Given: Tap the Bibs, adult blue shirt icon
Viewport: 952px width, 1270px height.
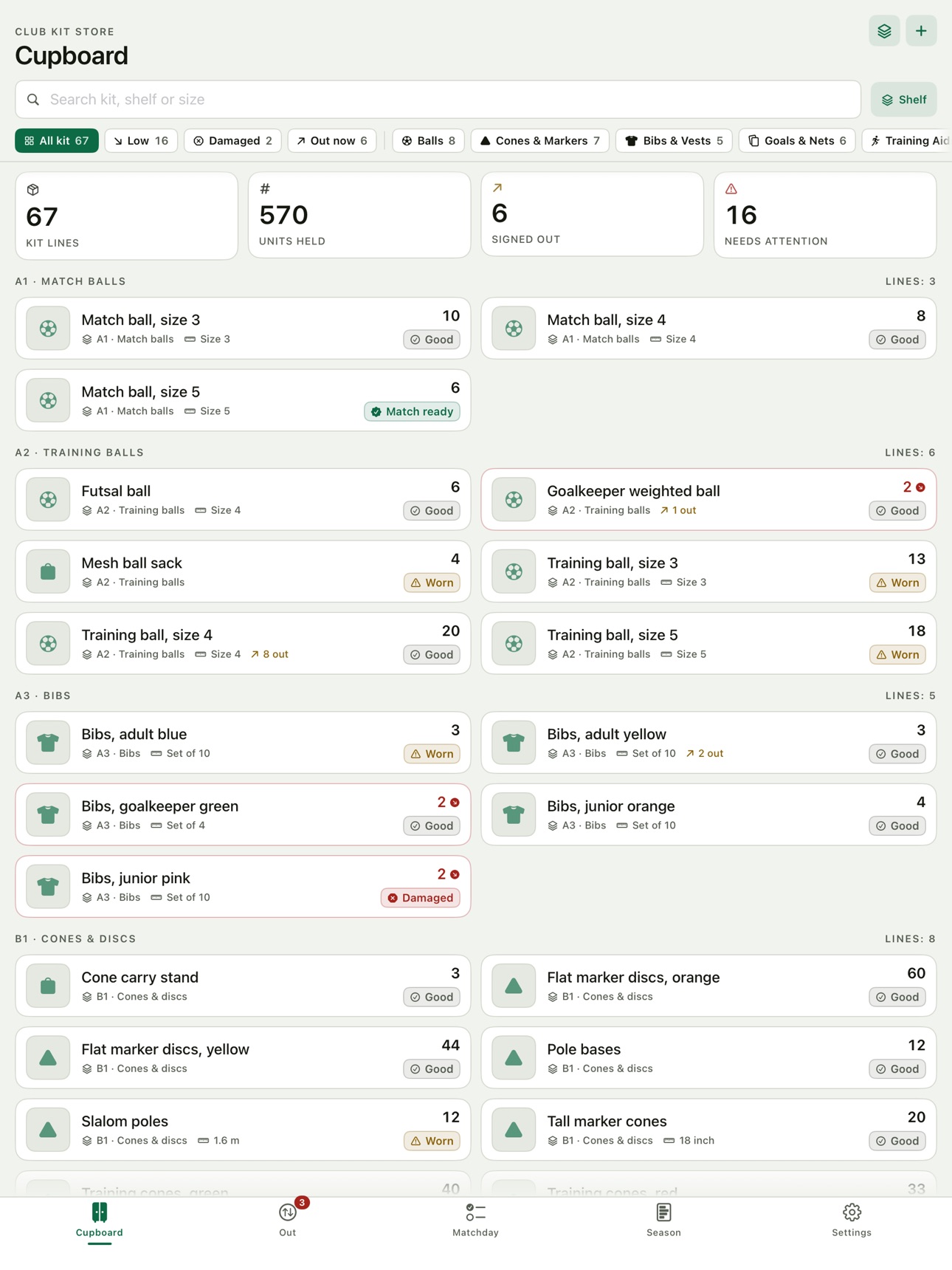Looking at the screenshot, I should coord(48,743).
